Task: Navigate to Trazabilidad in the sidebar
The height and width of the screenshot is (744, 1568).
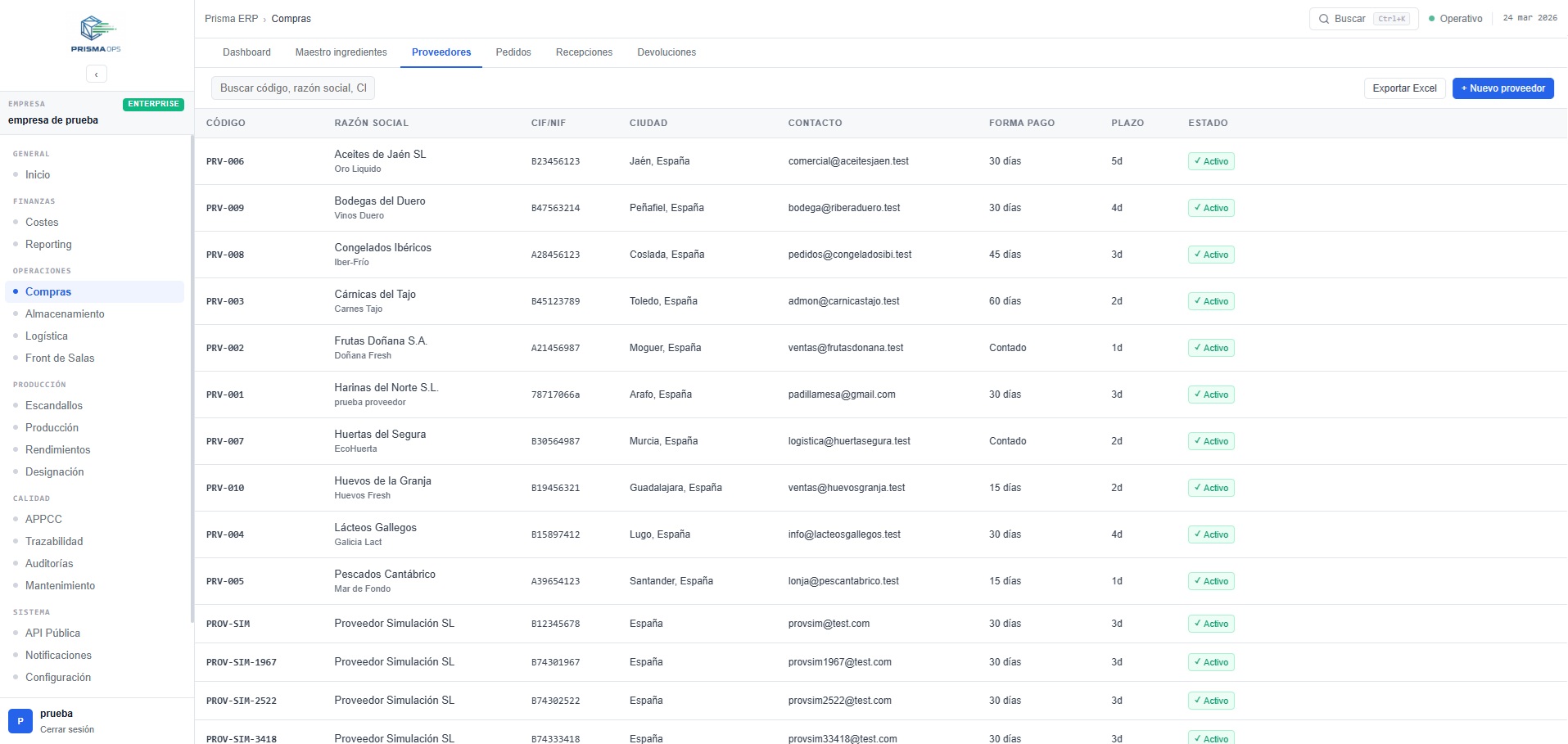Action: [x=54, y=541]
